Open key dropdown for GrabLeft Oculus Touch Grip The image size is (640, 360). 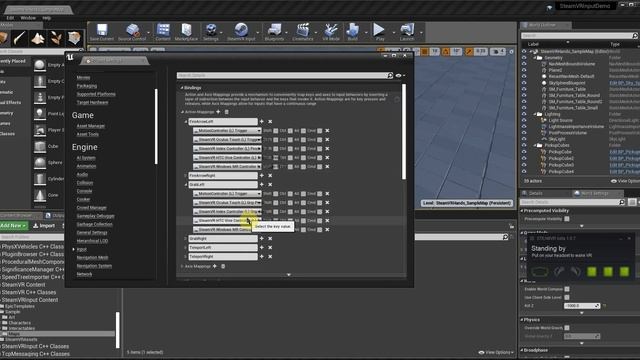click(227, 203)
